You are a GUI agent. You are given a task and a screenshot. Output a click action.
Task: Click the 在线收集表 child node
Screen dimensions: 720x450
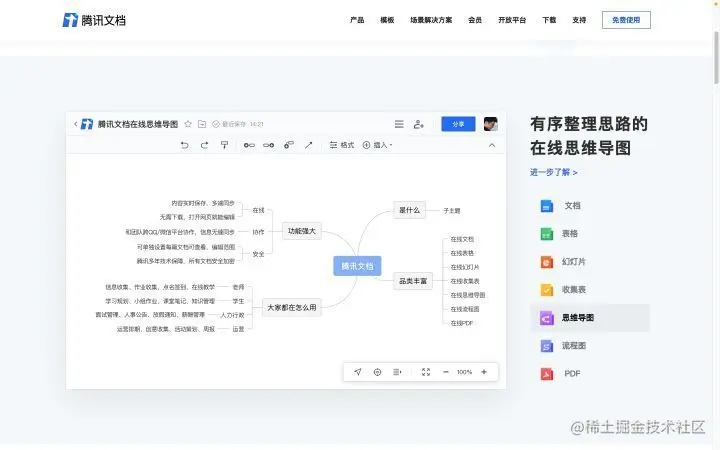(x=465, y=281)
